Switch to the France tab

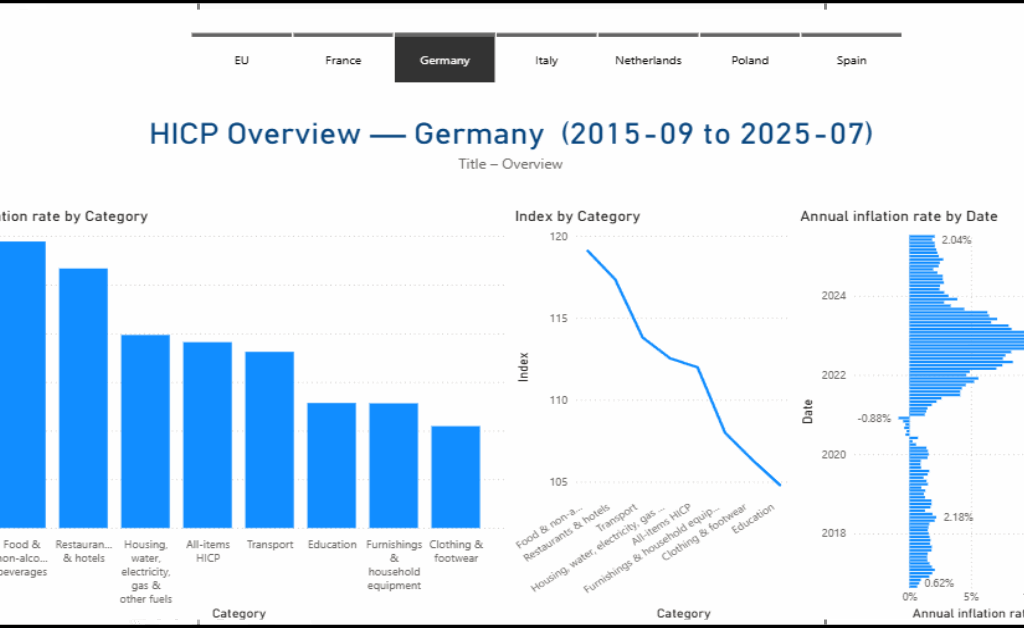pyautogui.click(x=342, y=60)
